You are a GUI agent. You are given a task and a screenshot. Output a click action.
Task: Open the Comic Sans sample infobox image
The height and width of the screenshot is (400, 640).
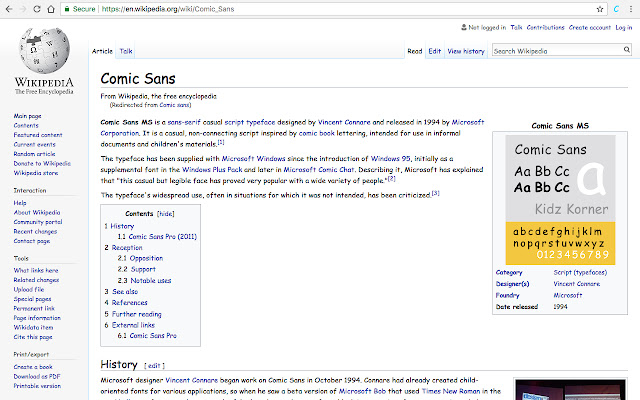(560, 200)
